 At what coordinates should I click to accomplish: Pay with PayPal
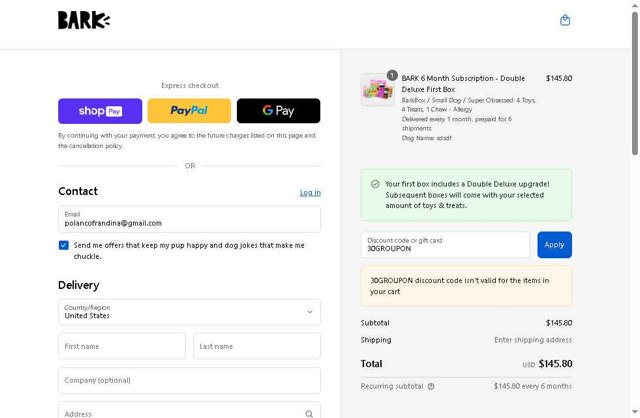pyautogui.click(x=189, y=111)
